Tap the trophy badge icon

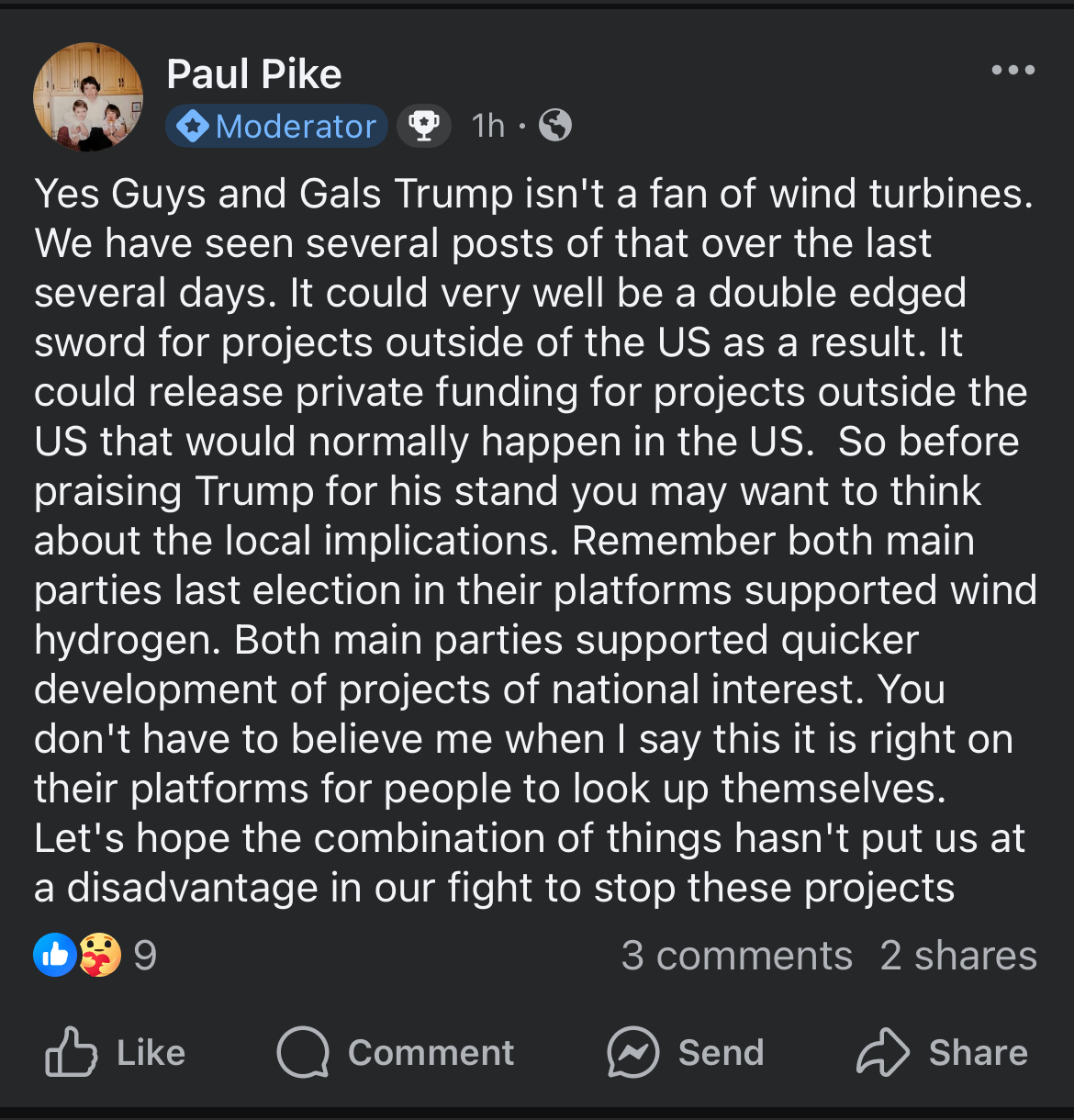click(423, 126)
